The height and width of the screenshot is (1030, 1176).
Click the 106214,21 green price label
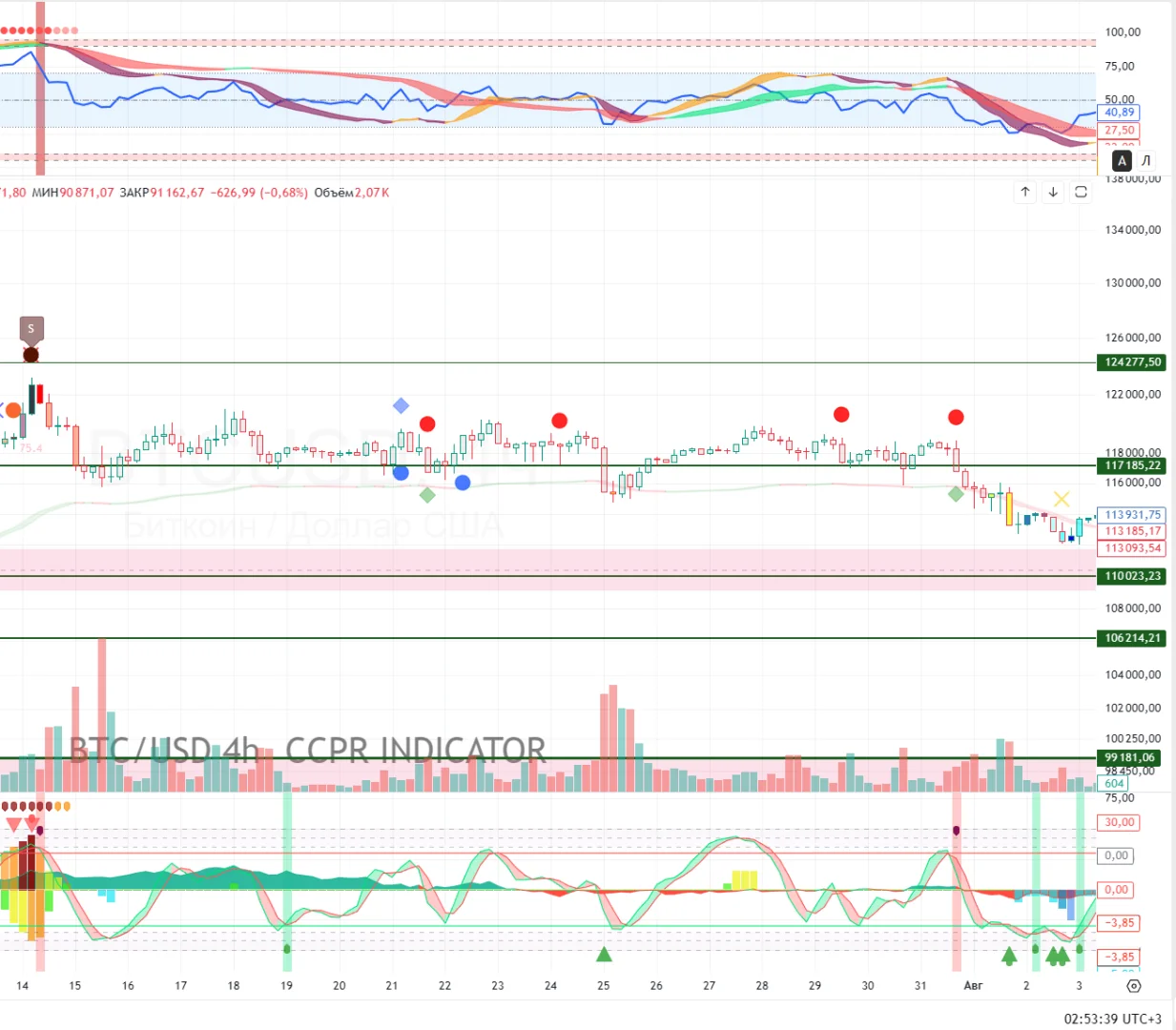(x=1133, y=638)
